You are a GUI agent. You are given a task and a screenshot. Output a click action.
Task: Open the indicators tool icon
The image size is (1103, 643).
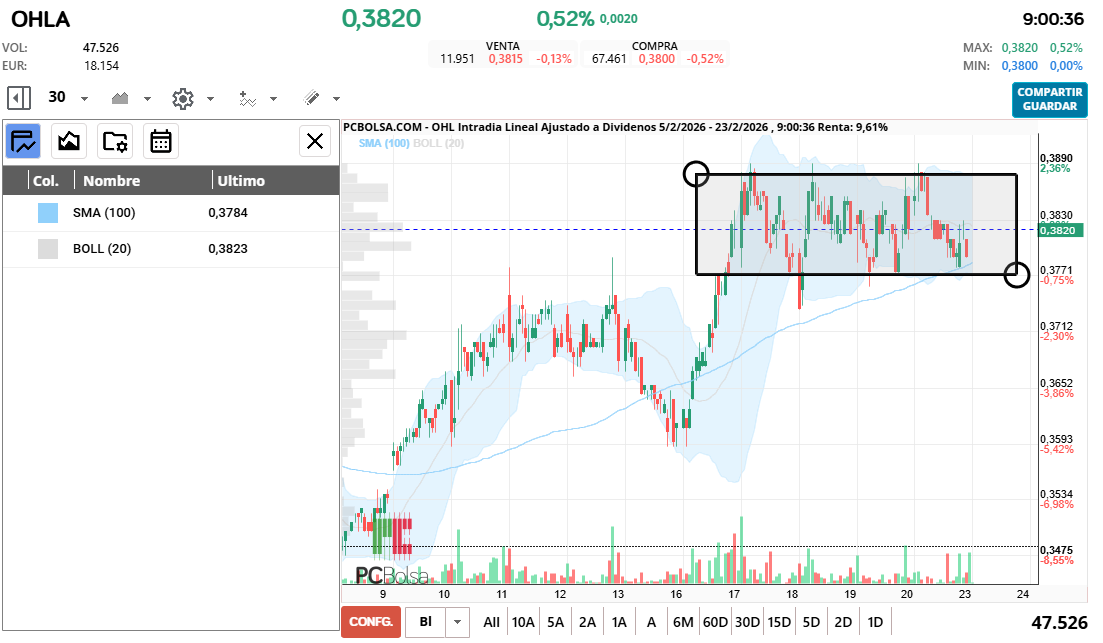(248, 98)
